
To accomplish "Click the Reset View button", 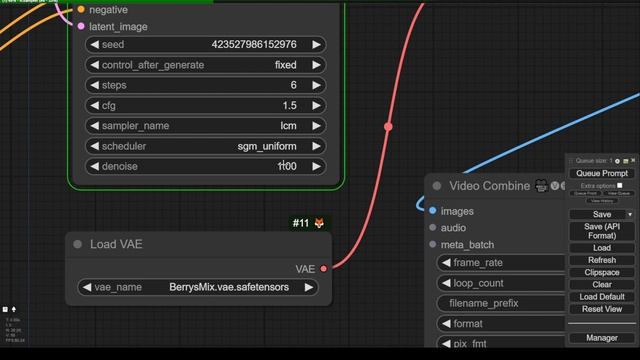I will click(x=602, y=309).
